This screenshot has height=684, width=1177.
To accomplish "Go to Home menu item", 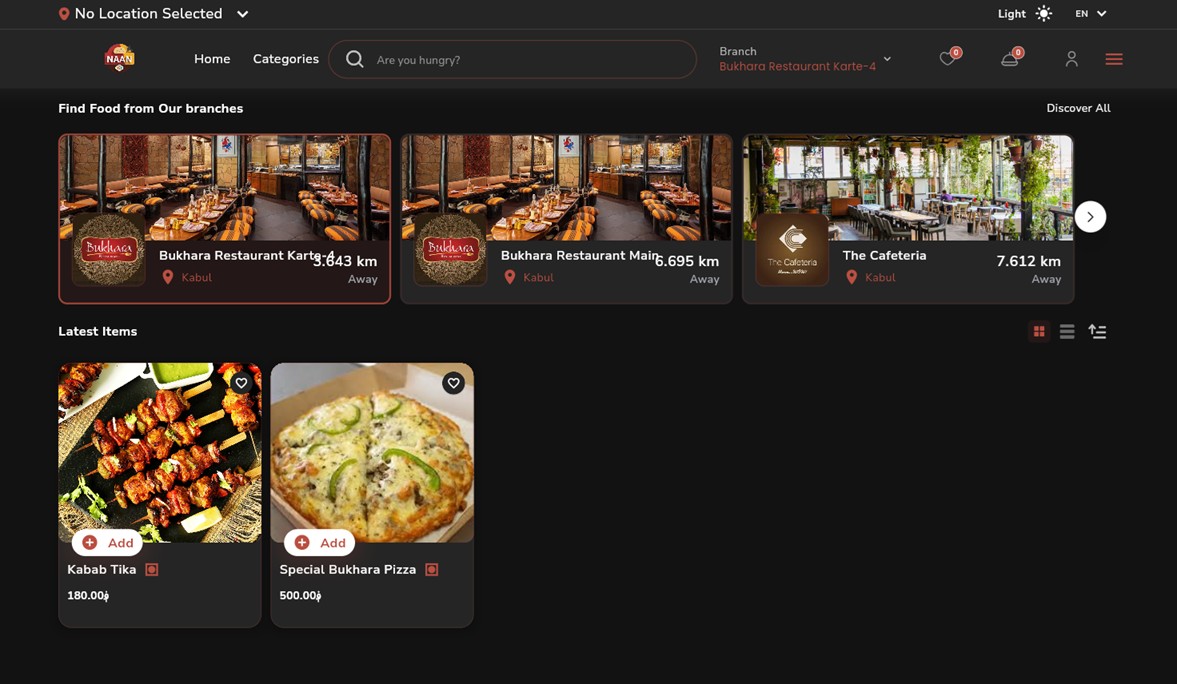I will [x=212, y=59].
